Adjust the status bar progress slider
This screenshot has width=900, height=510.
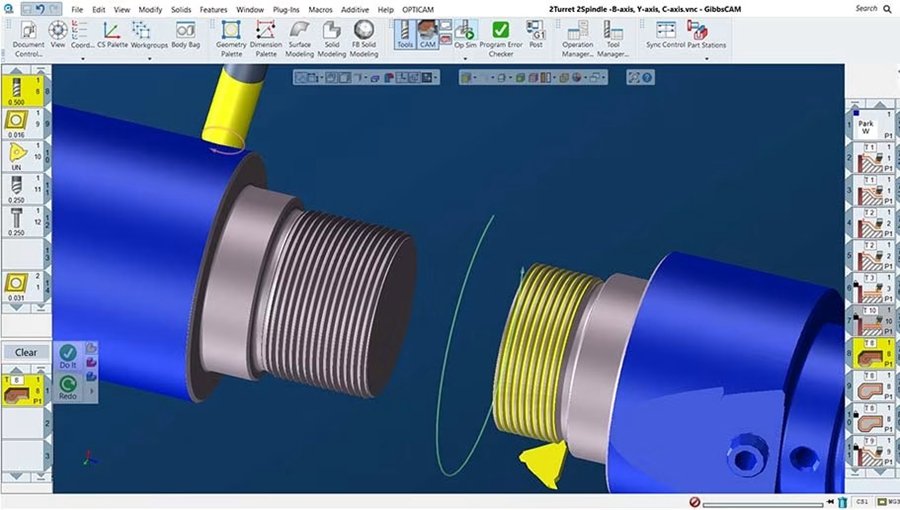point(763,505)
